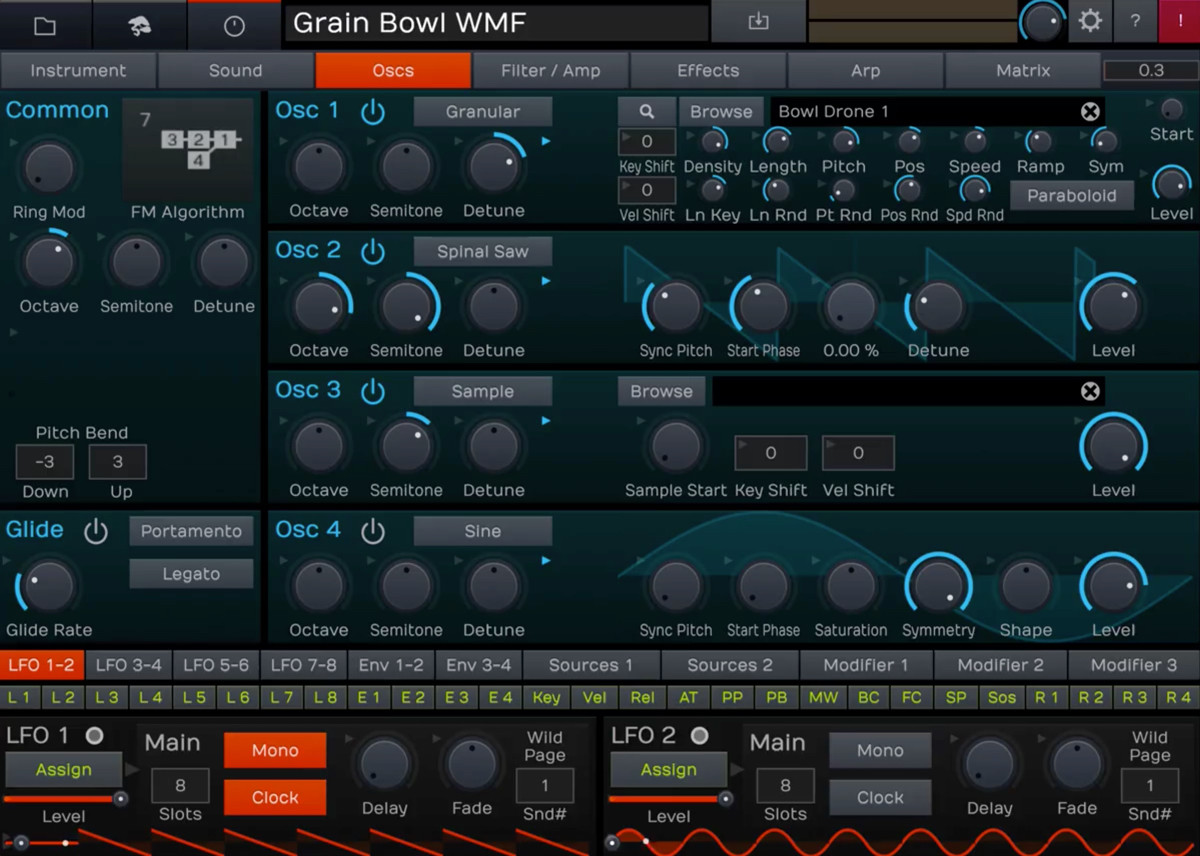1200x856 pixels.
Task: Open the Granular oscillator type dropdown
Action: tap(483, 112)
